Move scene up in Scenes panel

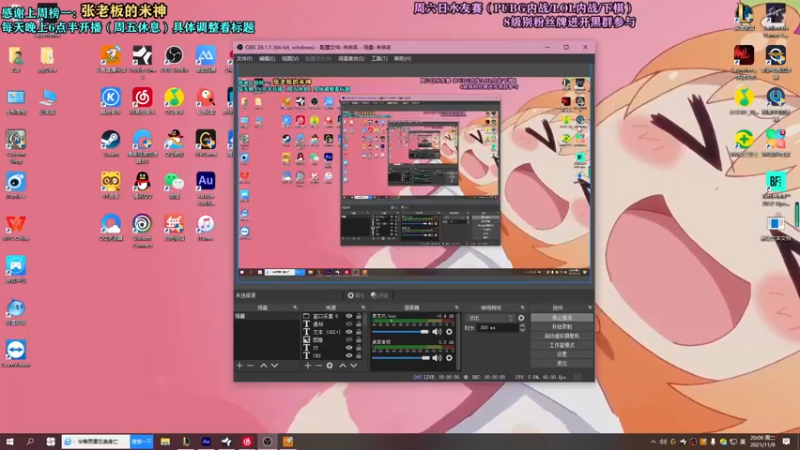coord(264,365)
